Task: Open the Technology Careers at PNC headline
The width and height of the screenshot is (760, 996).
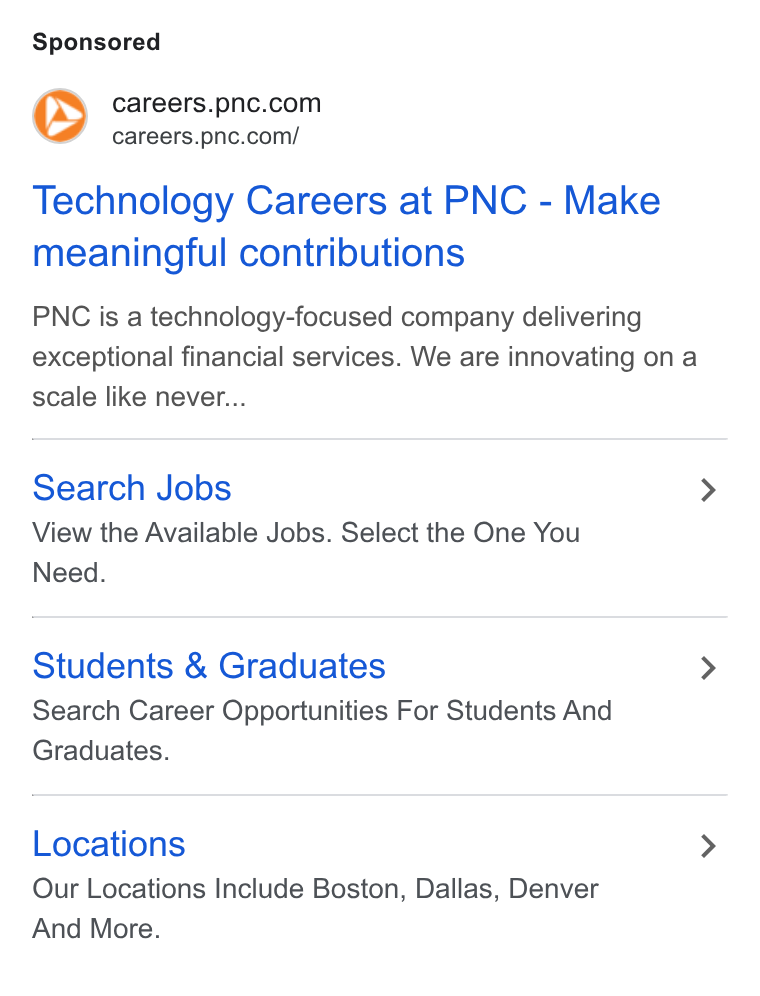Action: click(346, 227)
